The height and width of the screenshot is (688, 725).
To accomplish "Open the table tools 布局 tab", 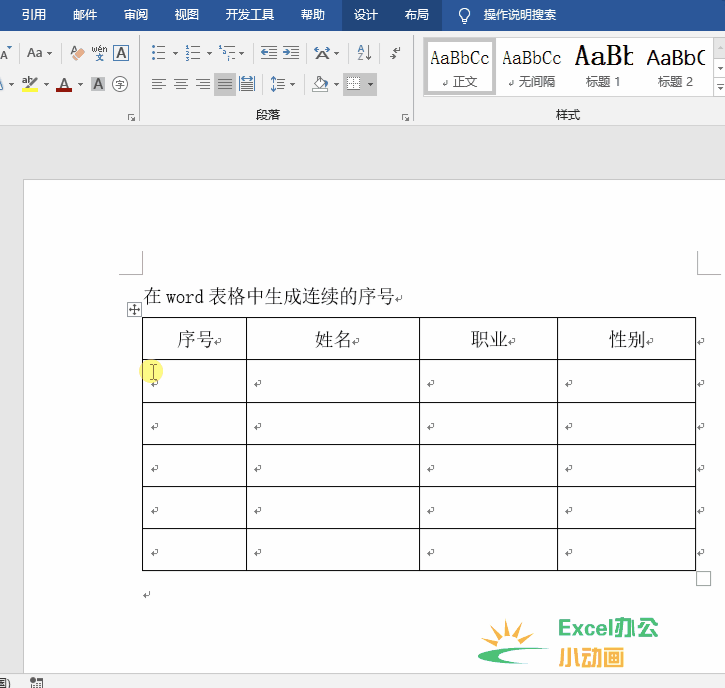I will pyautogui.click(x=417, y=15).
